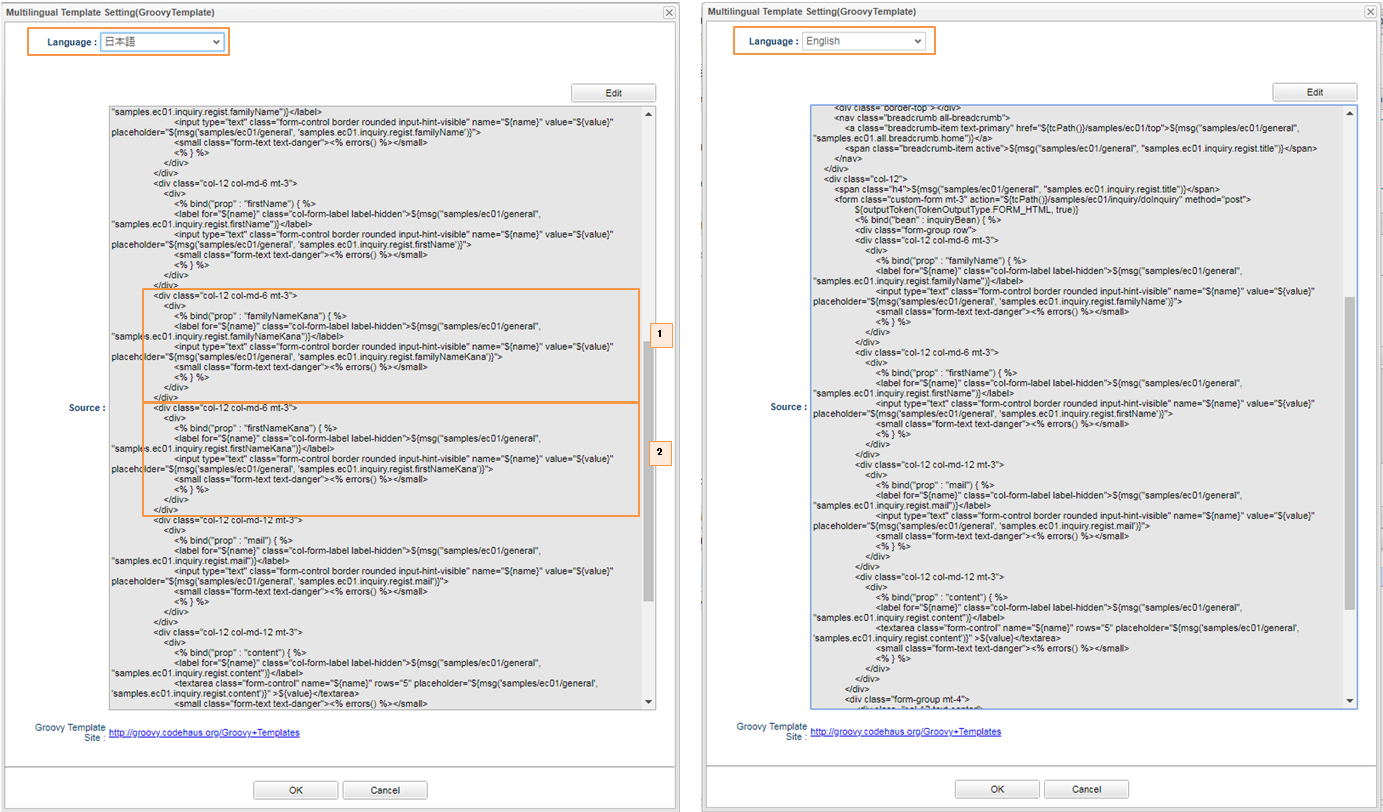Open the Language dropdown showing English

(x=864, y=41)
